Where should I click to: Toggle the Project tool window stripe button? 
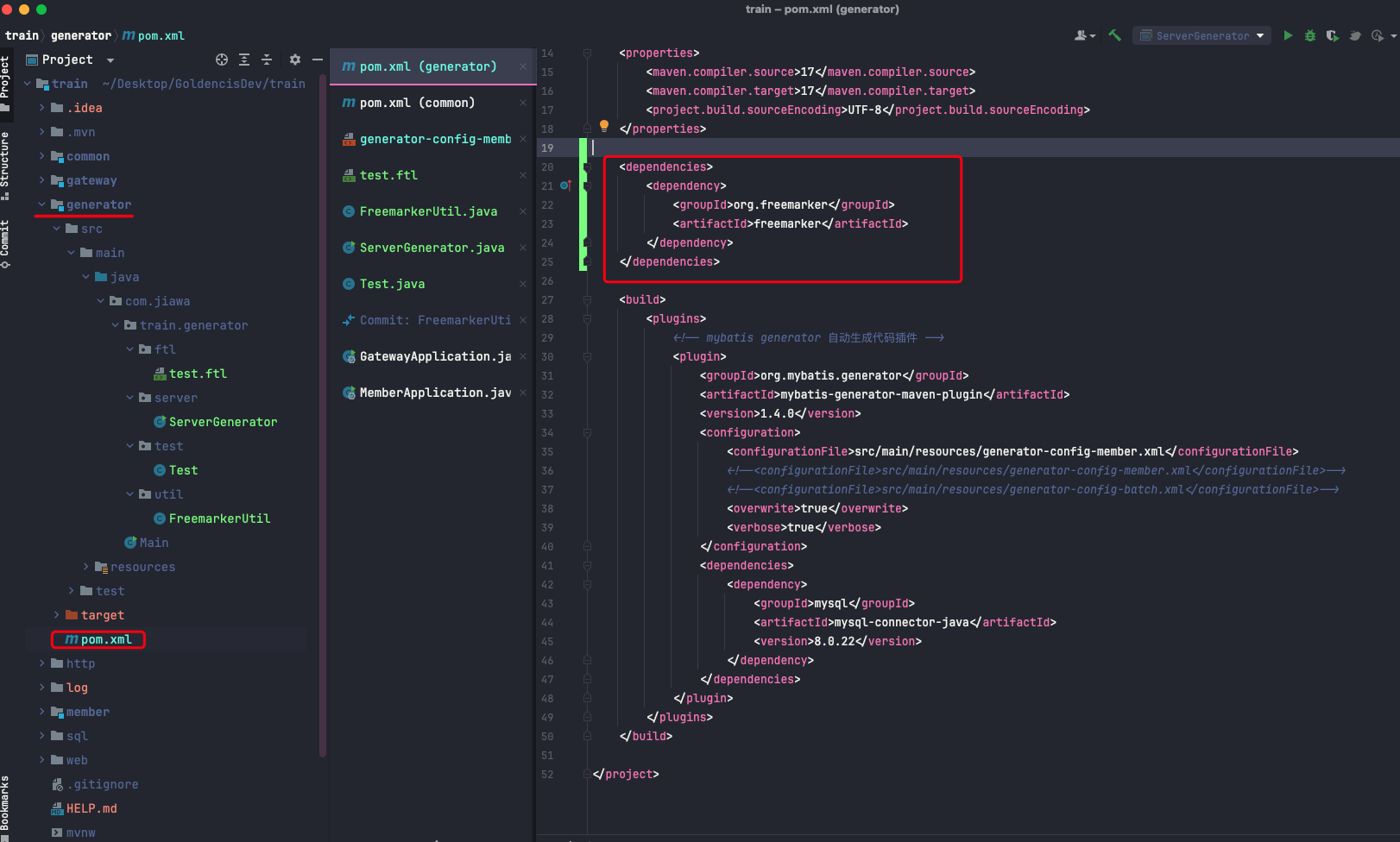[5, 84]
